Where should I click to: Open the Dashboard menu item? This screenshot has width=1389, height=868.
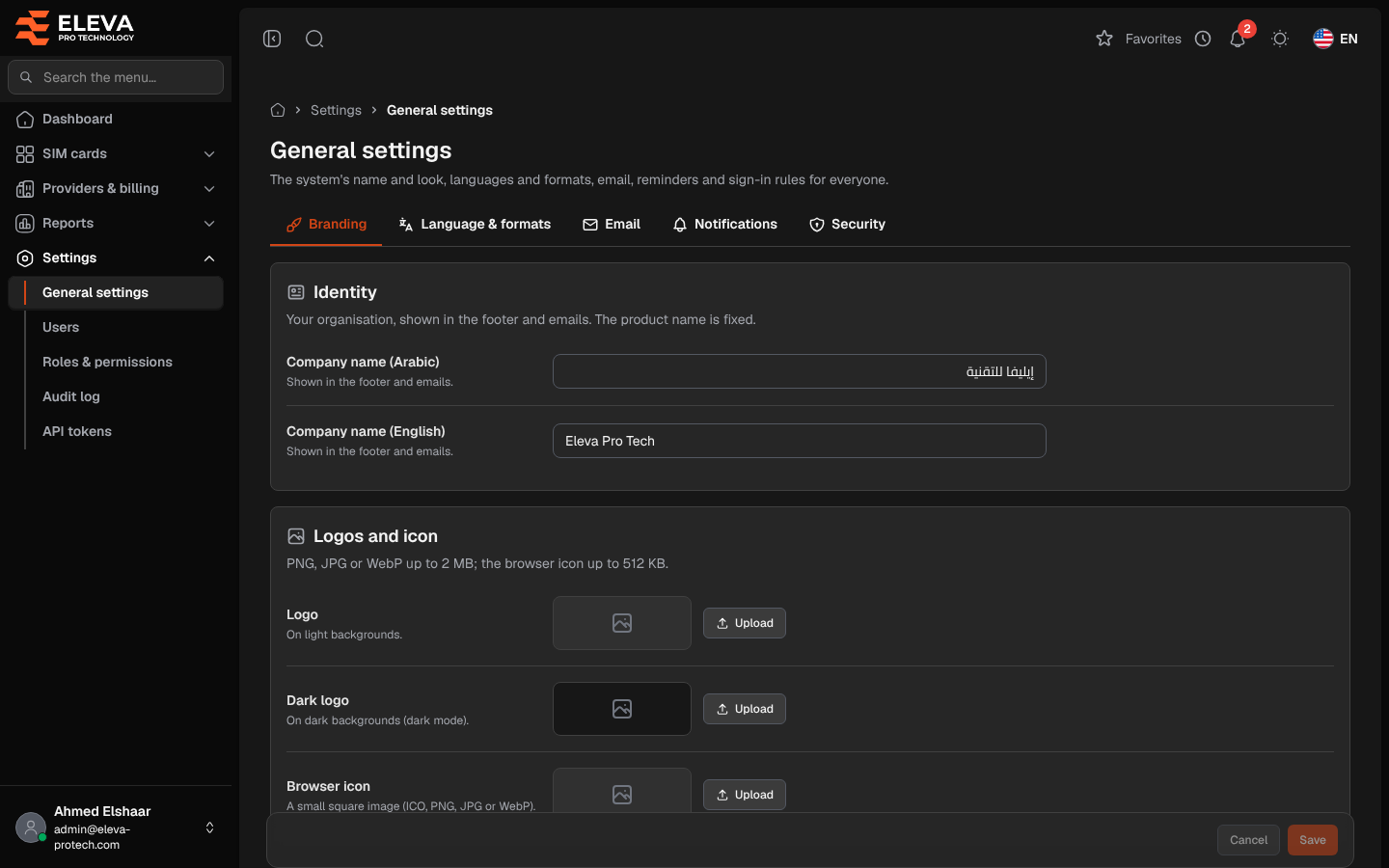pyautogui.click(x=116, y=119)
